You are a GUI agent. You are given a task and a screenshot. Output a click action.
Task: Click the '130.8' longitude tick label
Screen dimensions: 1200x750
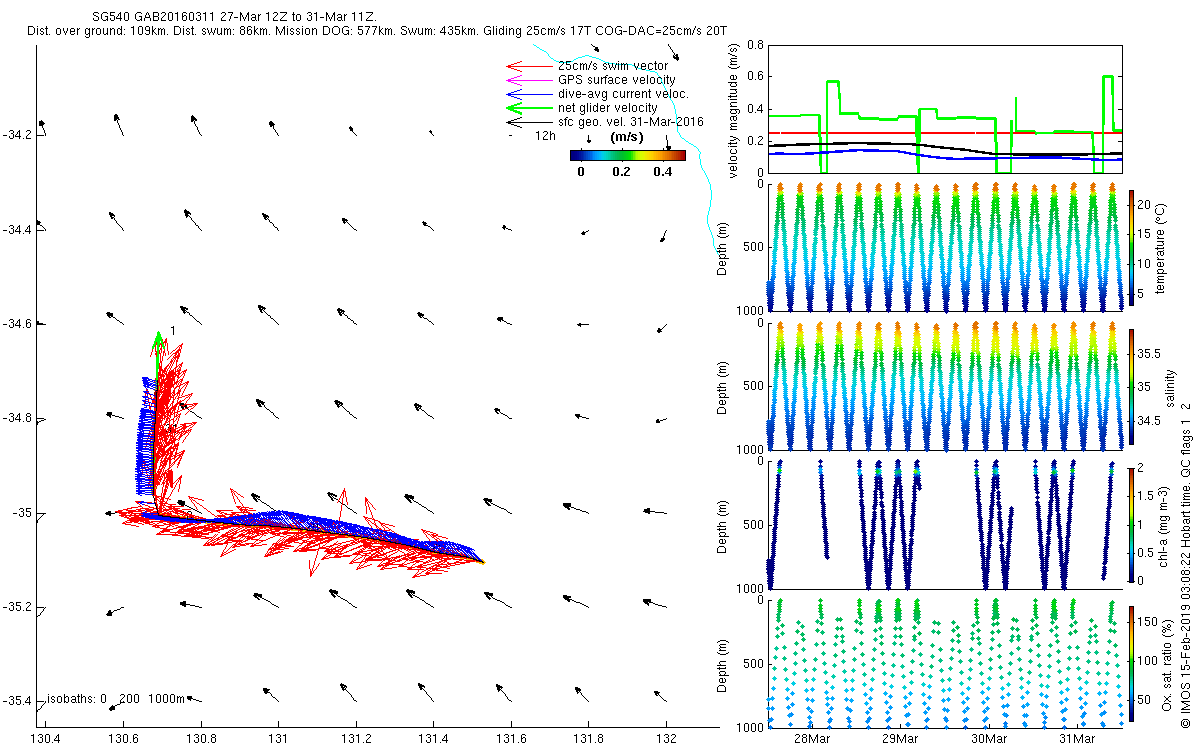[x=200, y=738]
